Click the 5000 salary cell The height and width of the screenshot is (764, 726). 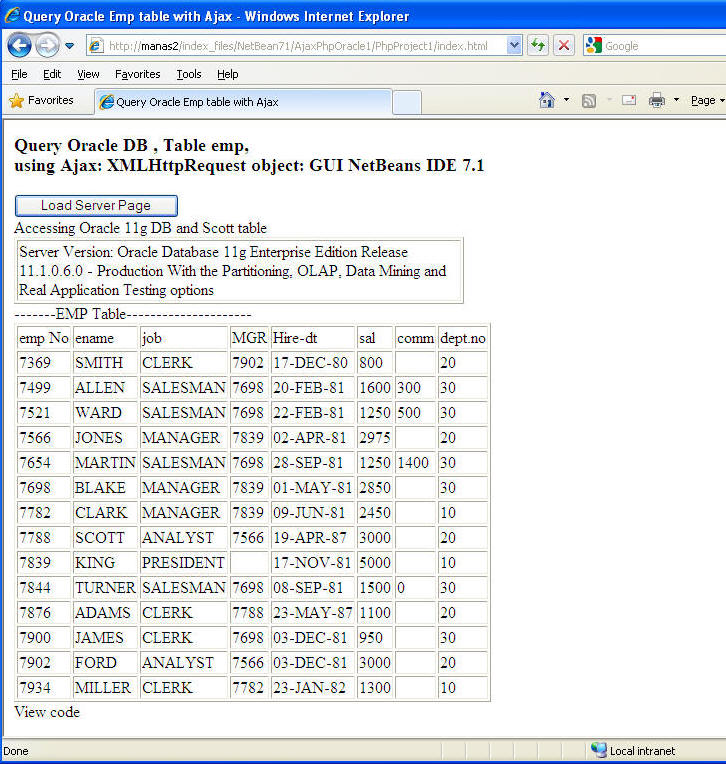pyautogui.click(x=375, y=563)
